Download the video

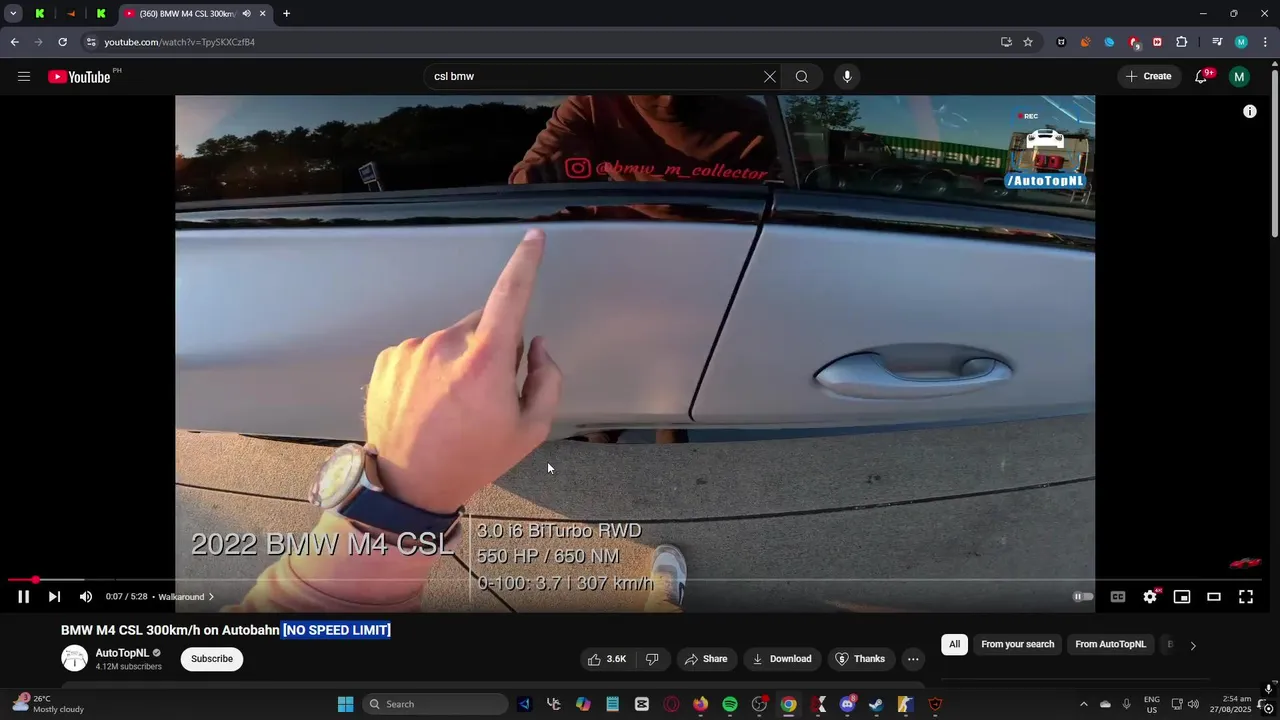point(782,659)
